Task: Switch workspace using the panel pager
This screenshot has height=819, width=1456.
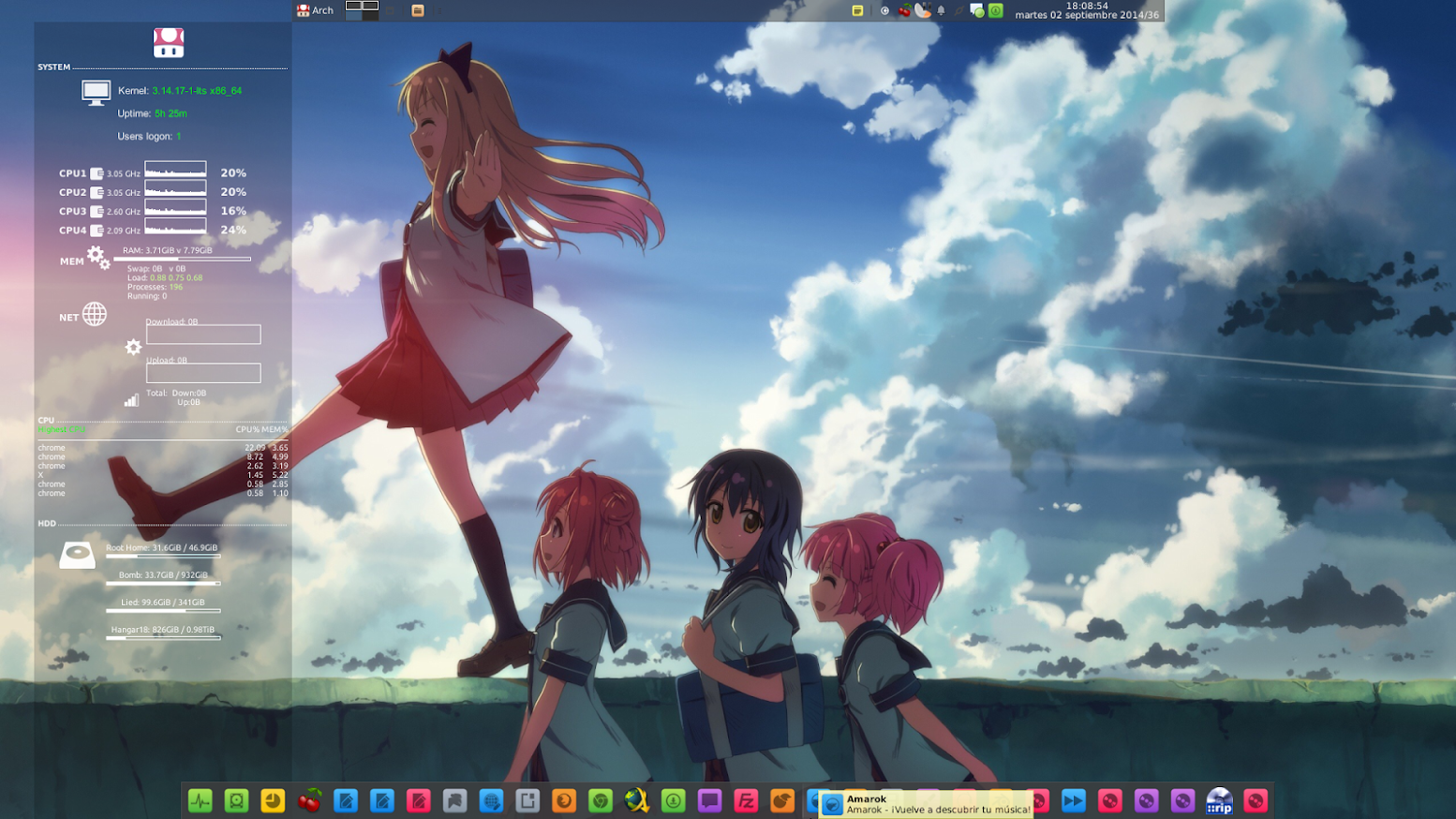Action: tap(362, 10)
